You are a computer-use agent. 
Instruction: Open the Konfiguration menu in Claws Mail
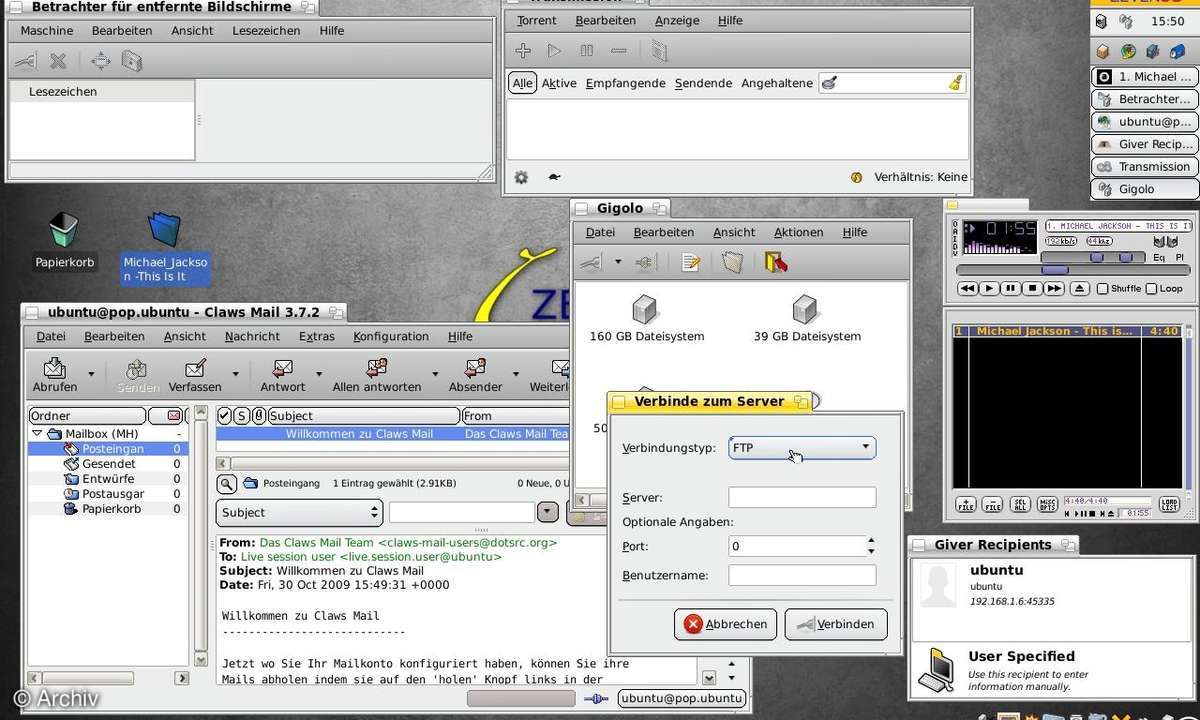pos(391,336)
